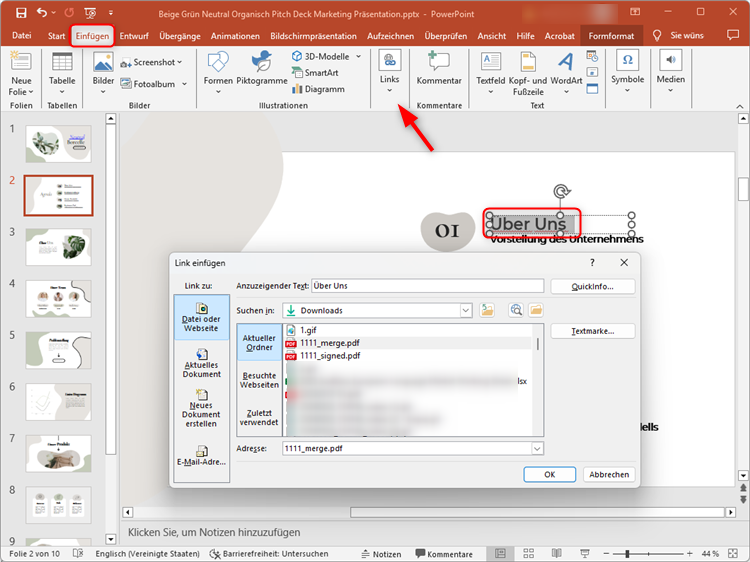Select Neues Dokument erstellen link type
The image size is (750, 562).
pos(201,408)
